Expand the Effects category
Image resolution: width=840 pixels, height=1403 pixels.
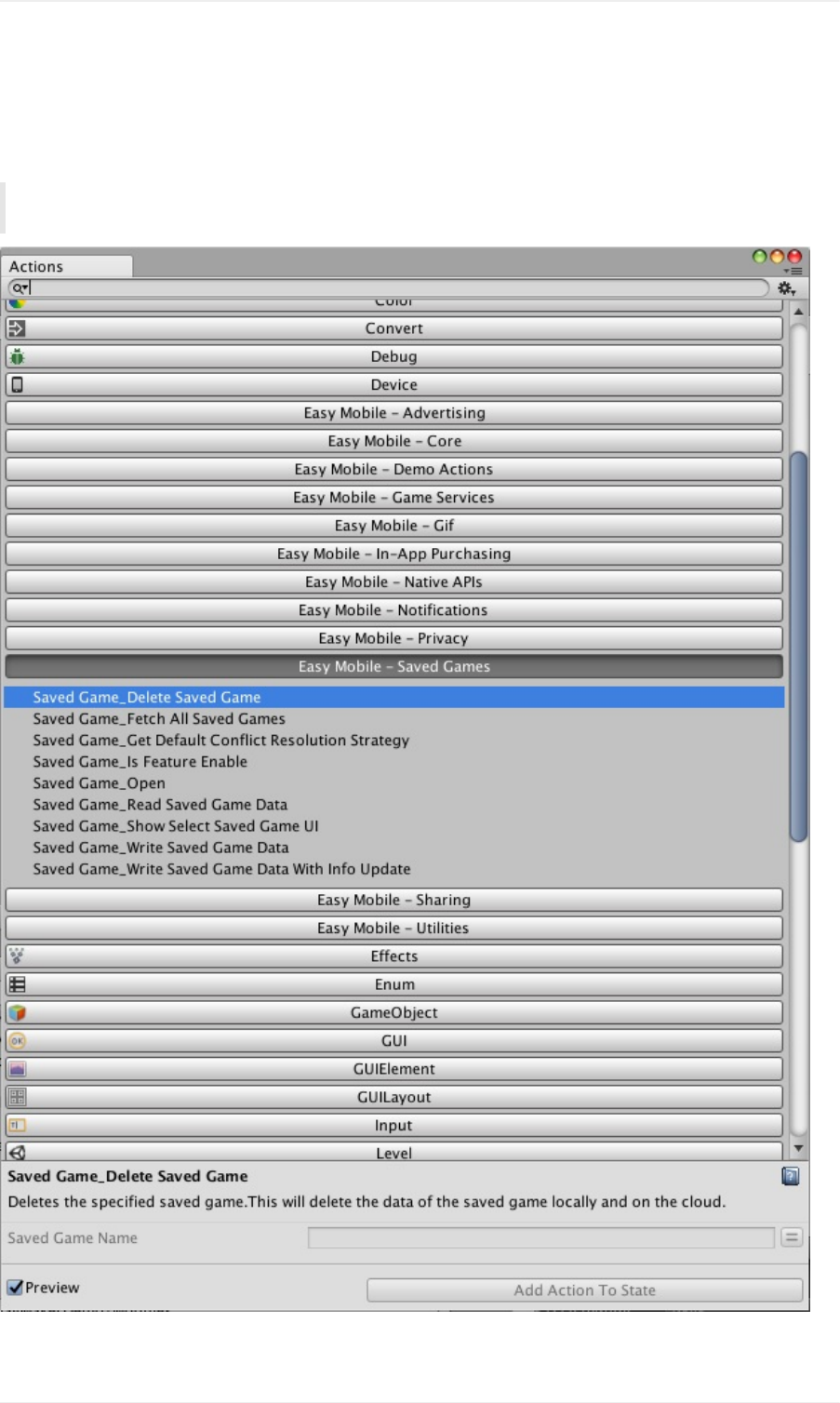[393, 955]
